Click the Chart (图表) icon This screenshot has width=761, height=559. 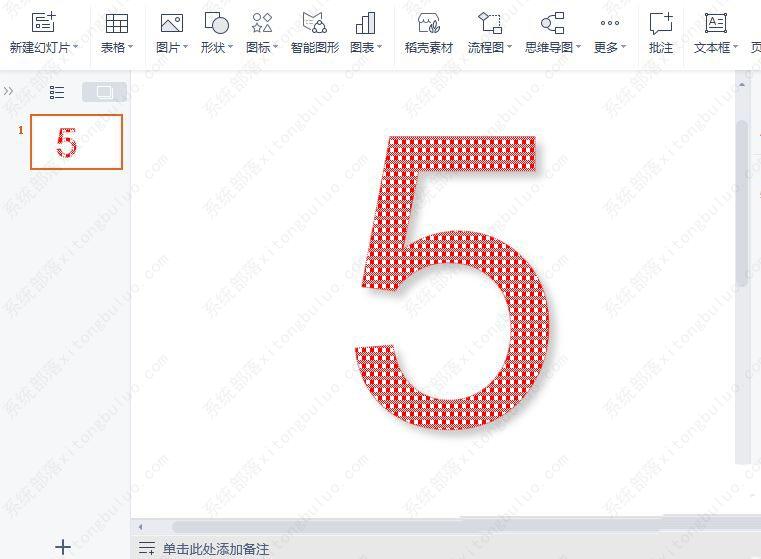tap(365, 23)
